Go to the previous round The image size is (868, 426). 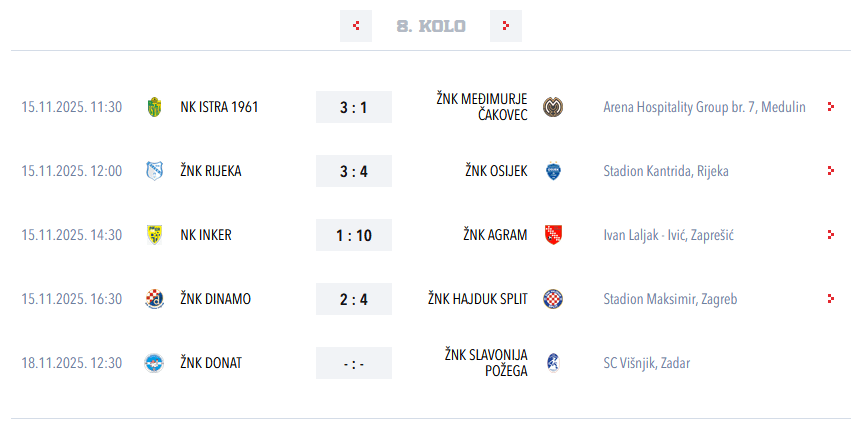[356, 26]
